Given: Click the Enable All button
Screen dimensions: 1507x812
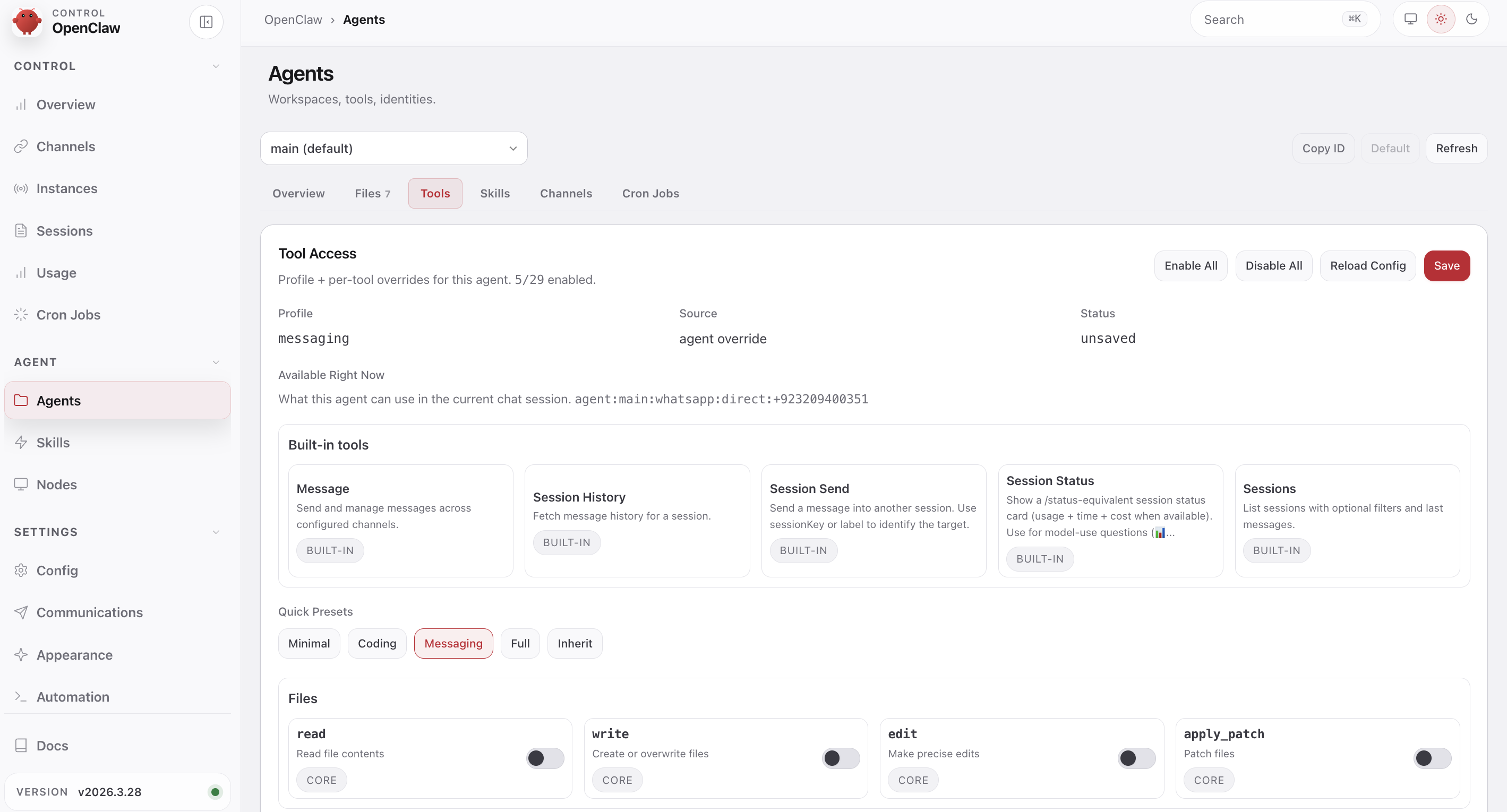Looking at the screenshot, I should [x=1191, y=265].
